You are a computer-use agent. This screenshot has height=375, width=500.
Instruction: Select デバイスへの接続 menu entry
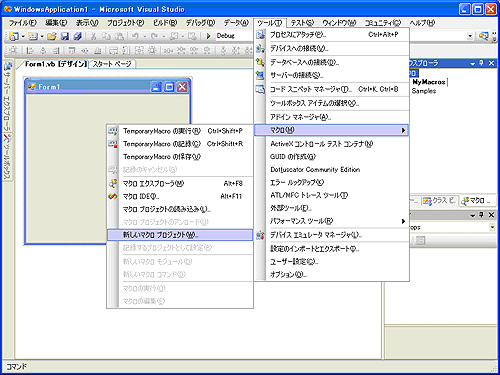[x=332, y=49]
